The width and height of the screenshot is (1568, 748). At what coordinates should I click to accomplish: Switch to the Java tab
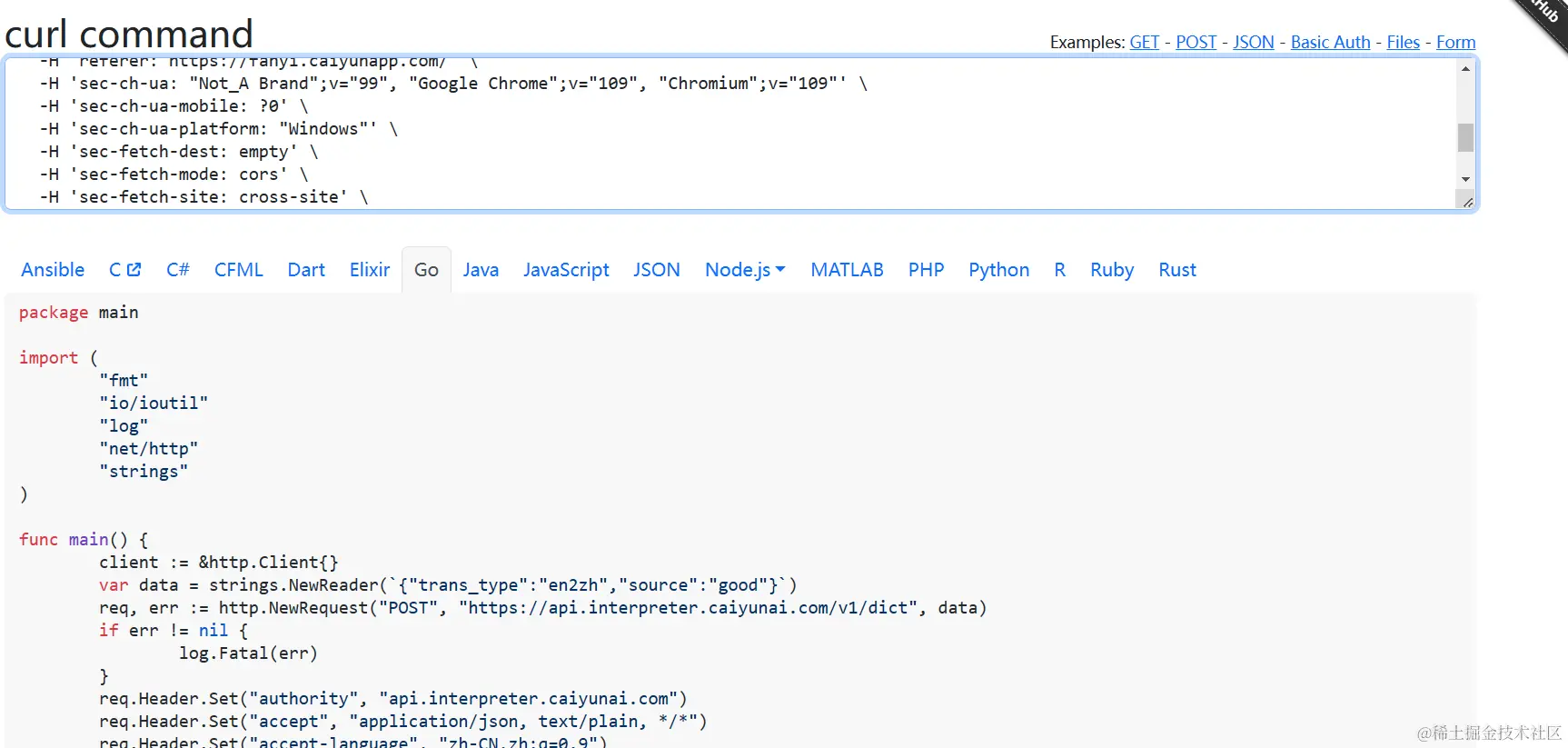point(481,269)
